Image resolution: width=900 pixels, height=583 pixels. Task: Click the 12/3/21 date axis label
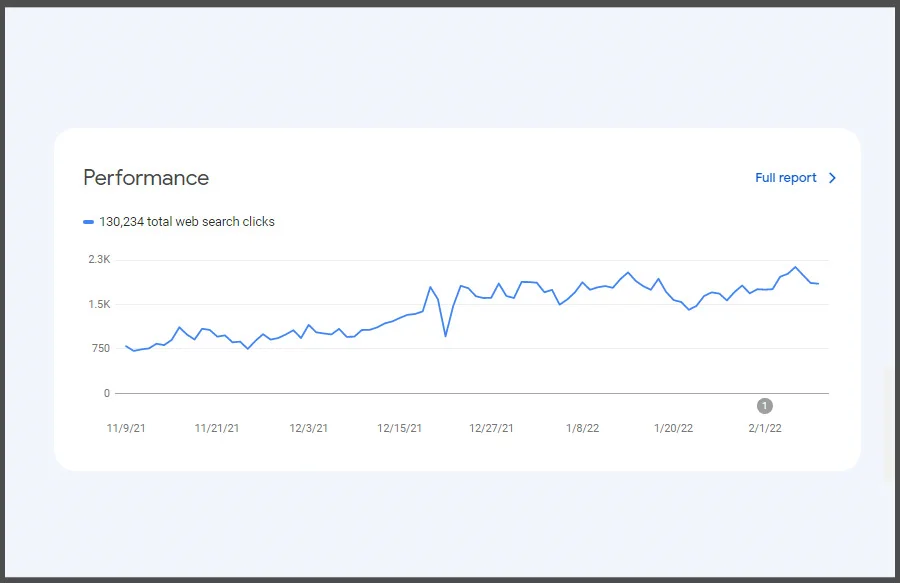(308, 428)
